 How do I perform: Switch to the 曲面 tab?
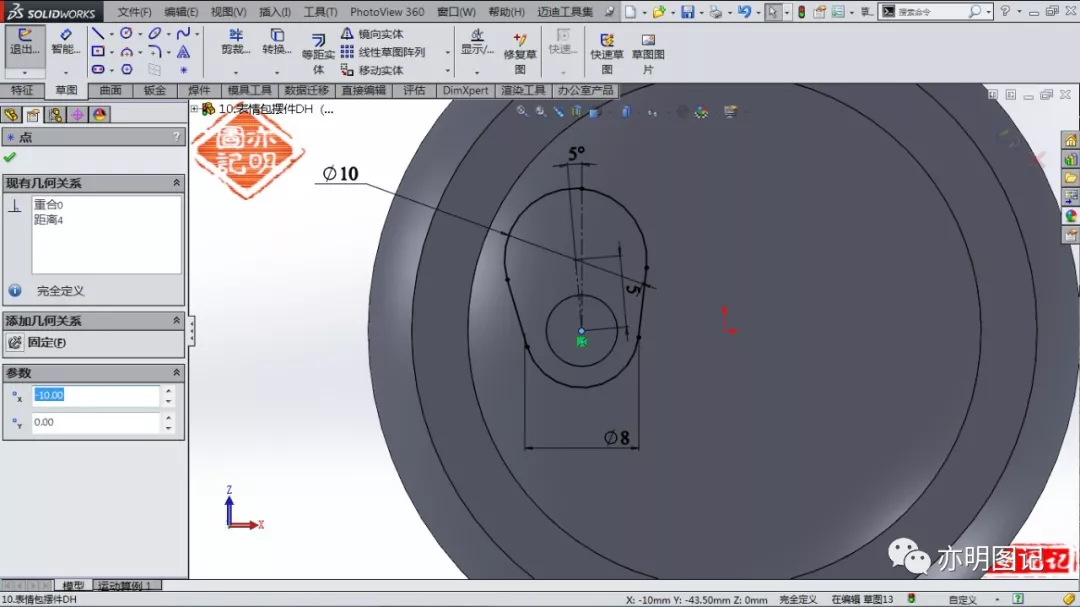(x=110, y=90)
